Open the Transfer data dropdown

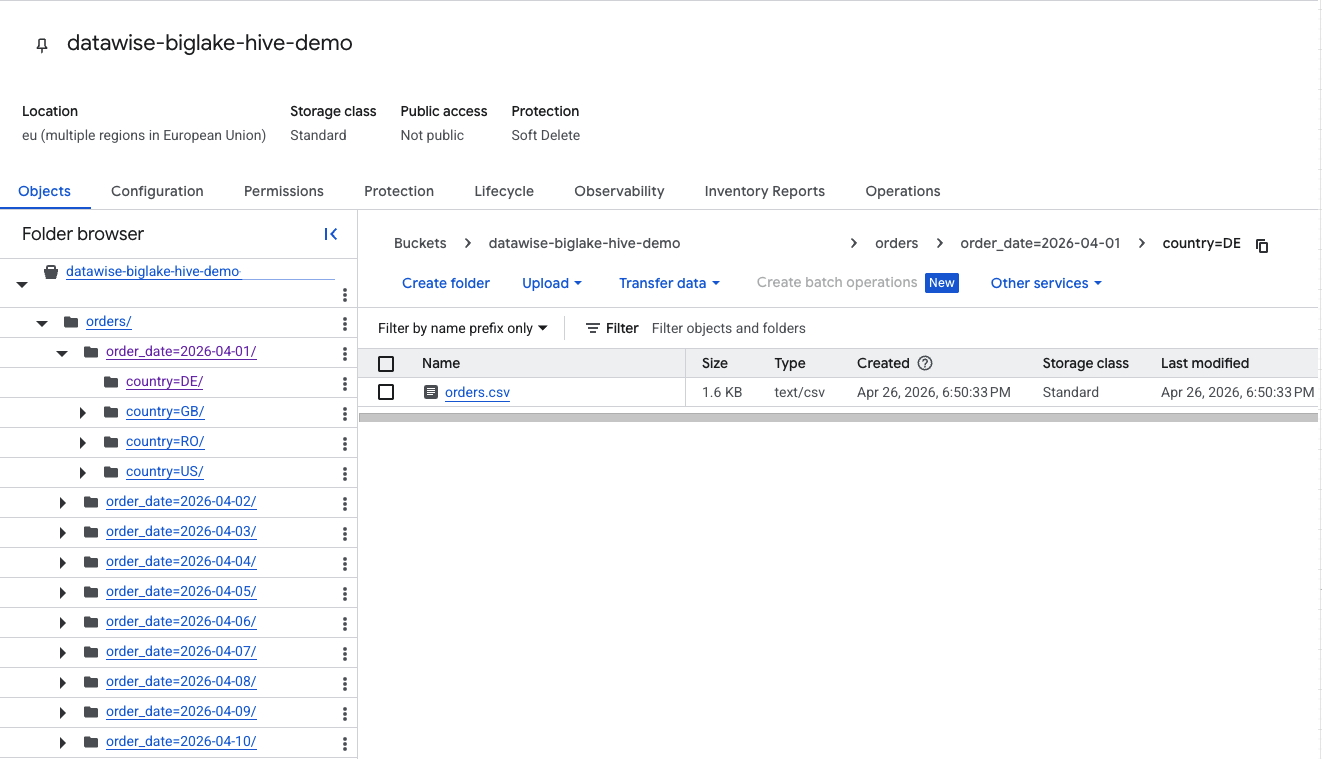(669, 283)
